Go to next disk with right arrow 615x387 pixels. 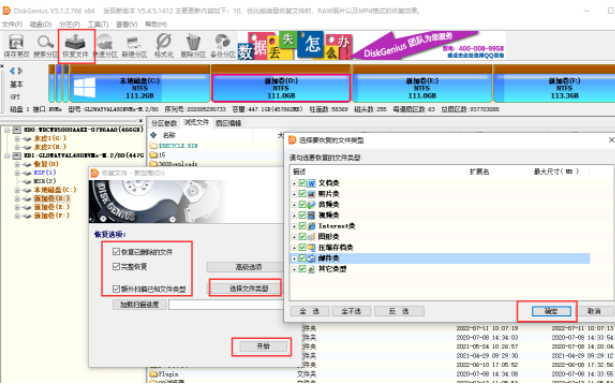pos(20,71)
